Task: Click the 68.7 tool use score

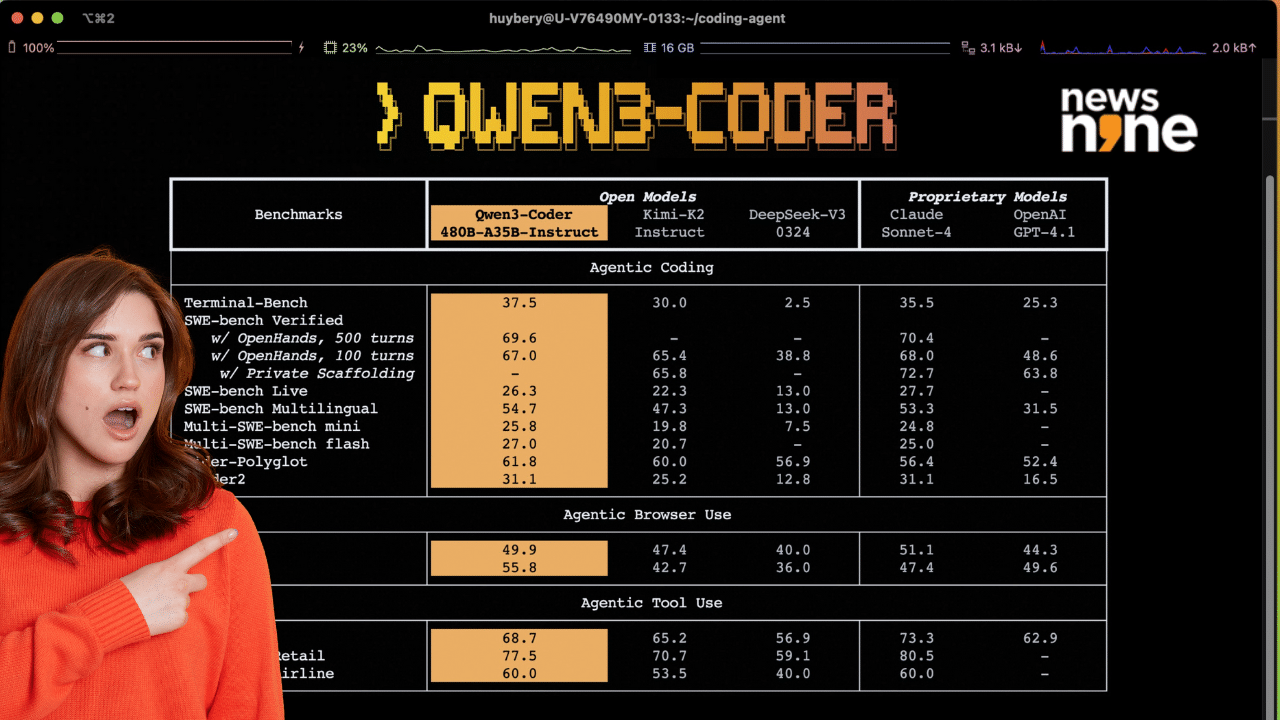Action: click(519, 638)
